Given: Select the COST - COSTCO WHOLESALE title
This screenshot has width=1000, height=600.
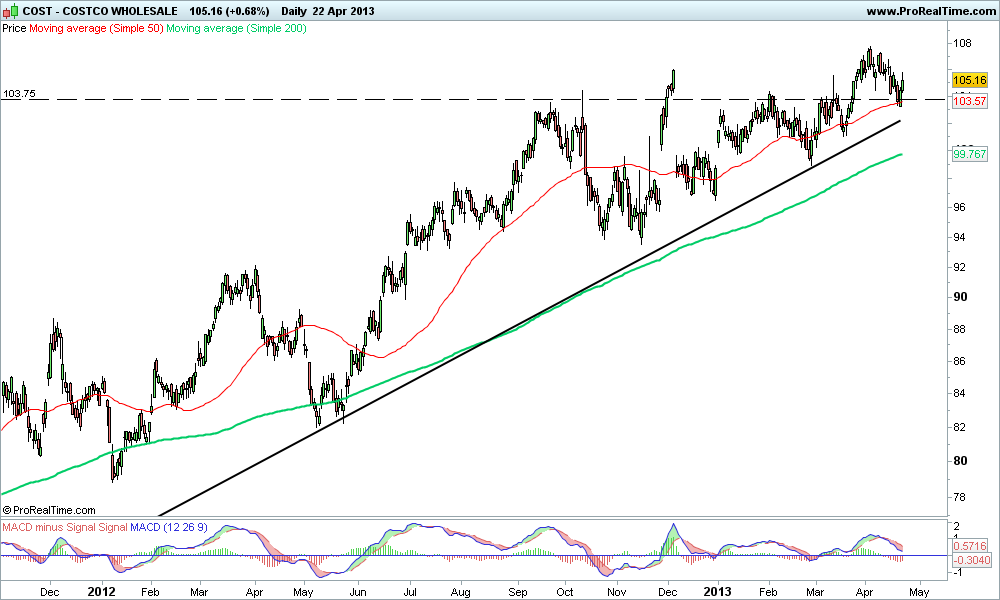Looking at the screenshot, I should pyautogui.click(x=101, y=11).
